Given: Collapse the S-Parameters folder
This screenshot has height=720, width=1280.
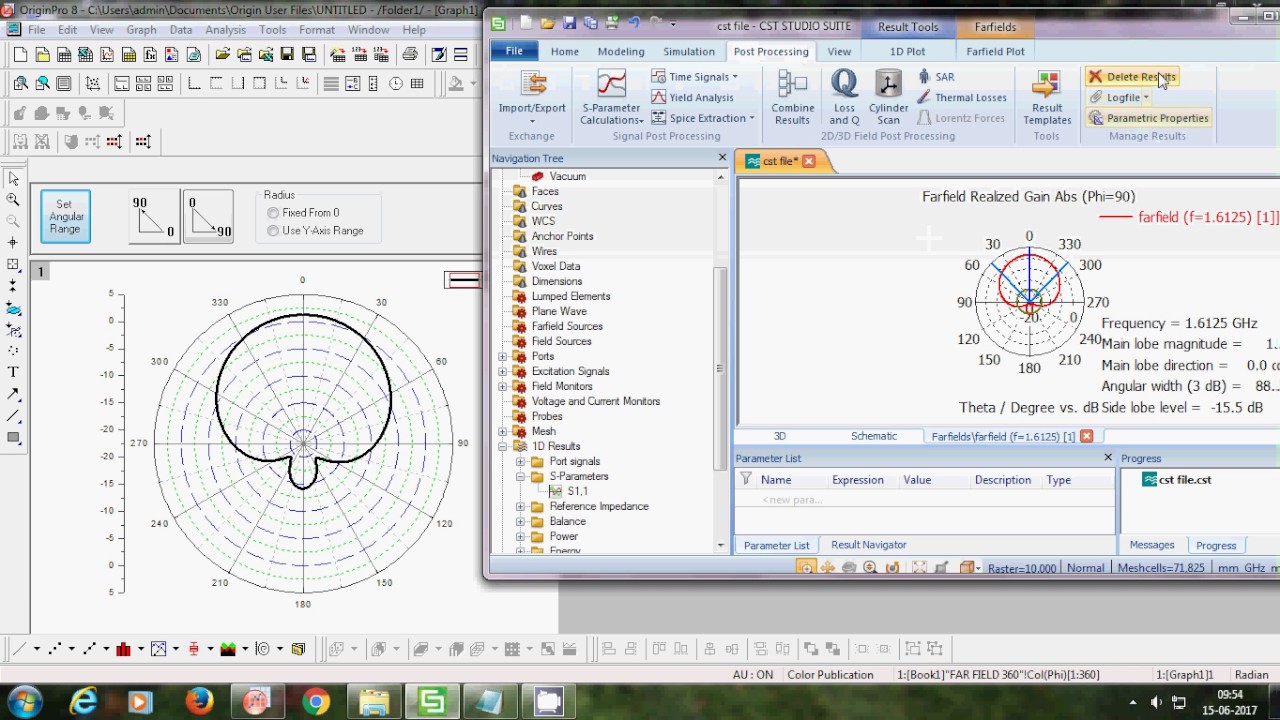Looking at the screenshot, I should [x=520, y=476].
